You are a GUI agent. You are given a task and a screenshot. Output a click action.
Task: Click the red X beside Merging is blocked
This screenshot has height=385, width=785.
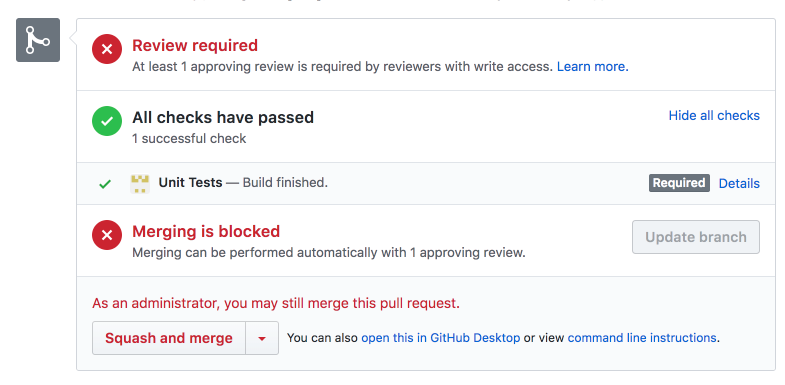(107, 235)
